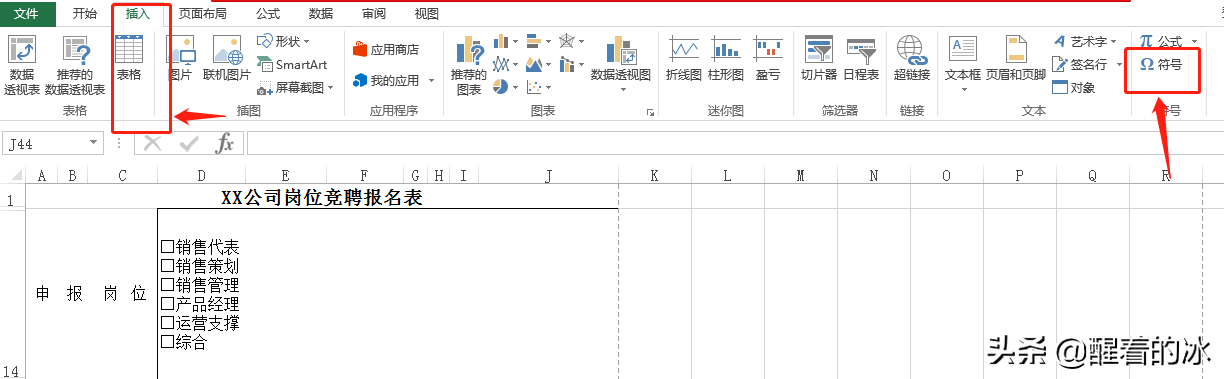Switch to the Page Layout (页面布局) tab
1224x379 pixels.
(203, 14)
